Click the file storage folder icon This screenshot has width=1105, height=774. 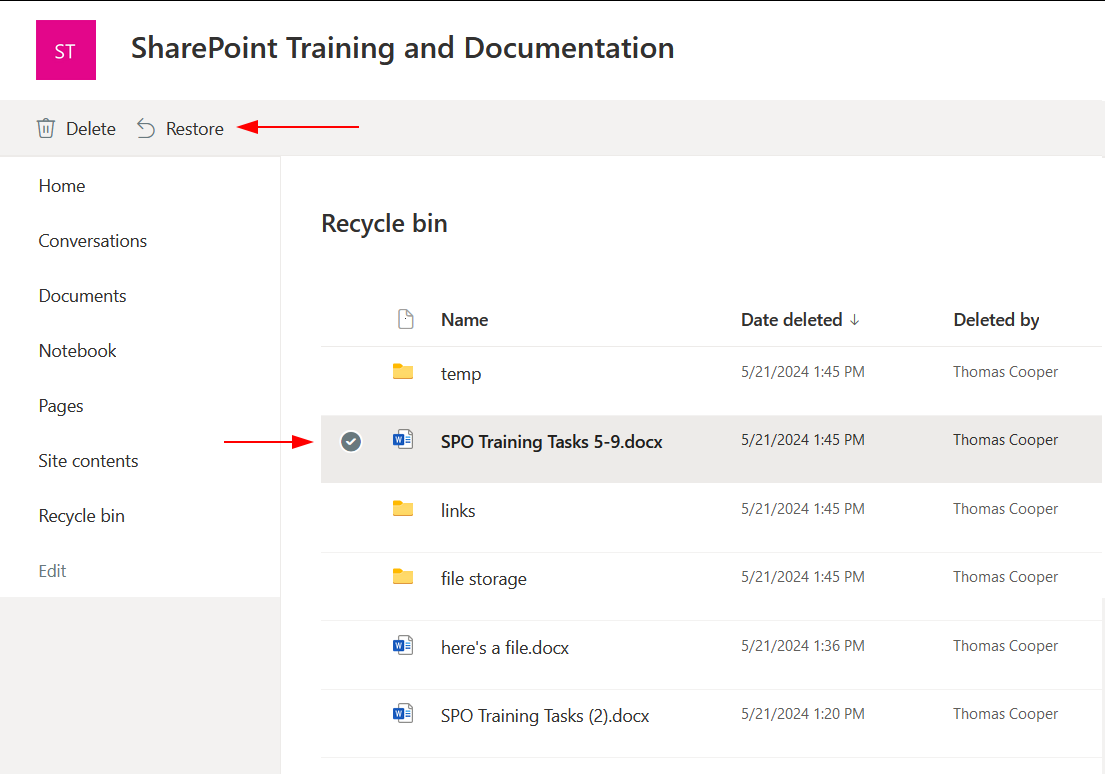(403, 577)
